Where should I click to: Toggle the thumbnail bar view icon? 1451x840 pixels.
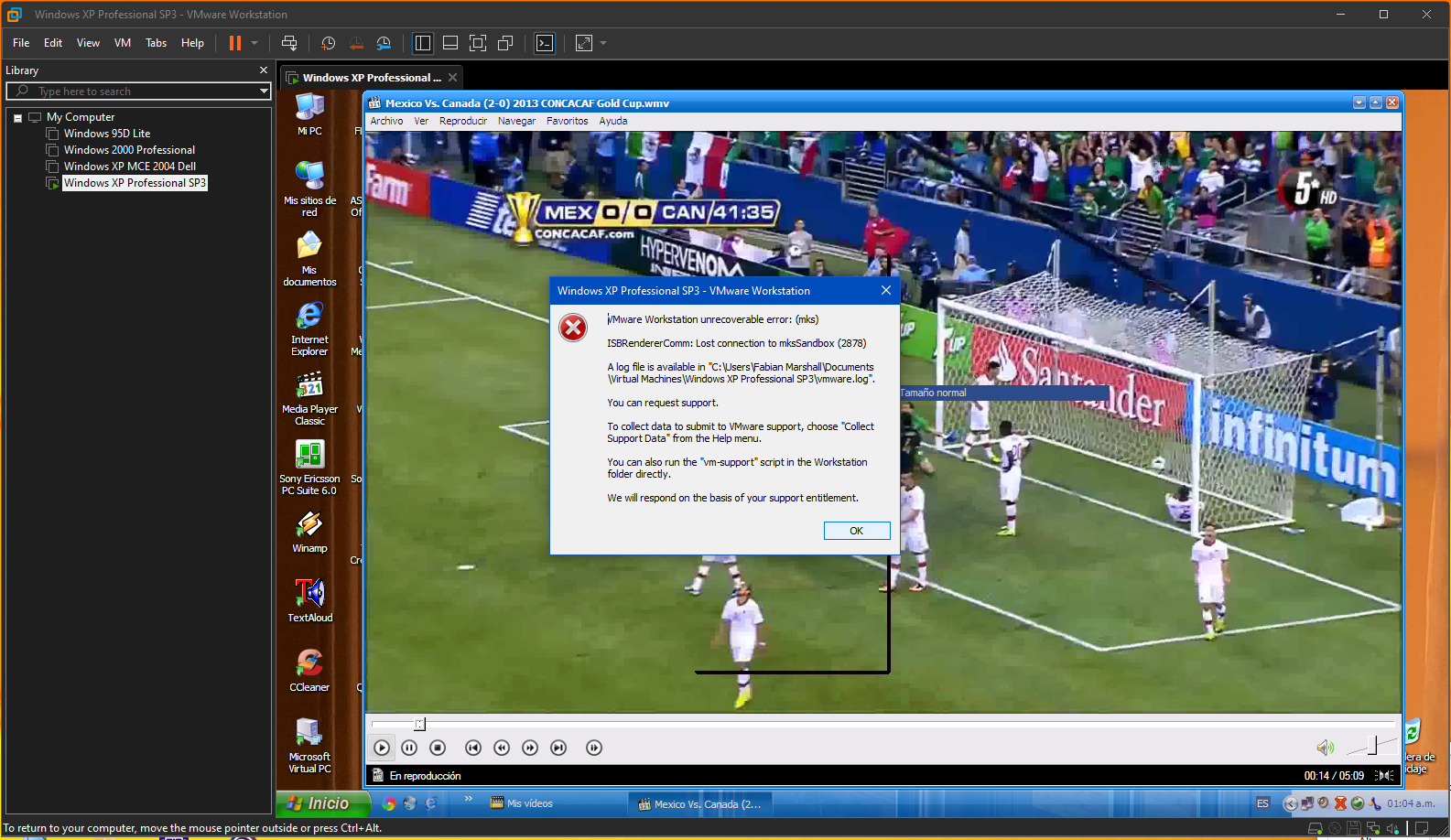pyautogui.click(x=450, y=43)
